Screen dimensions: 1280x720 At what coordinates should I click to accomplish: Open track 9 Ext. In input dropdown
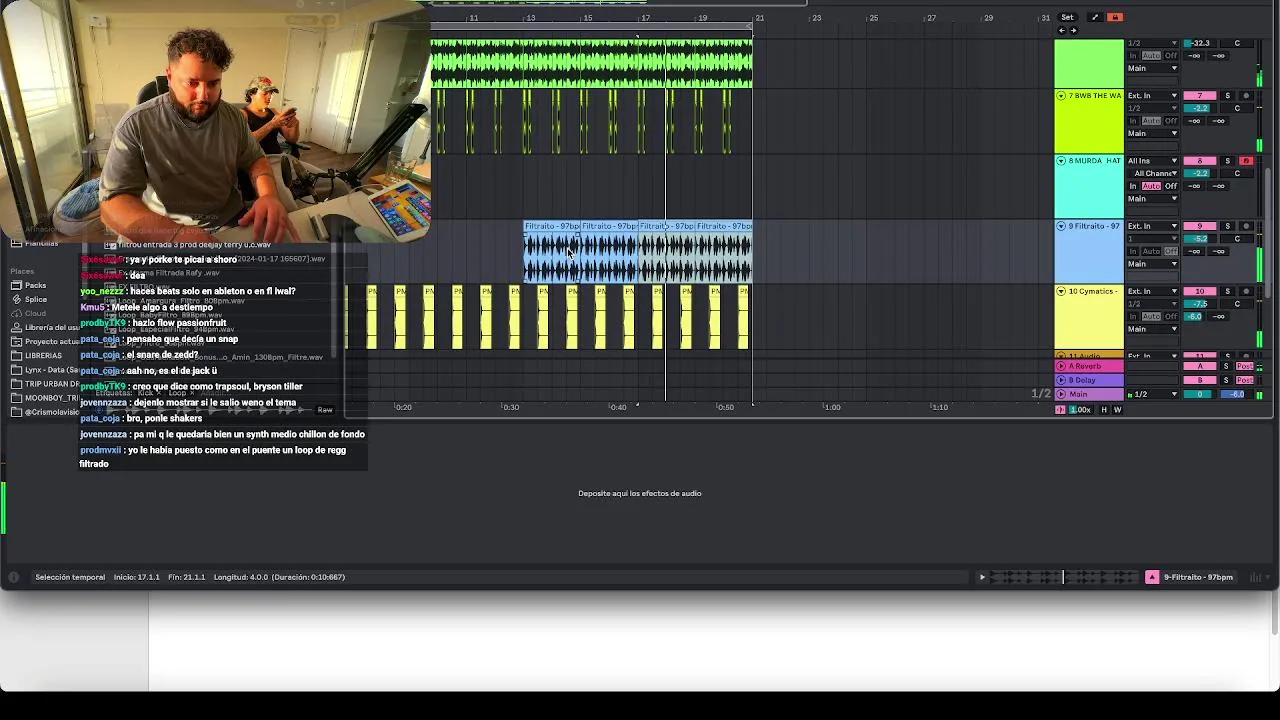click(x=1153, y=226)
